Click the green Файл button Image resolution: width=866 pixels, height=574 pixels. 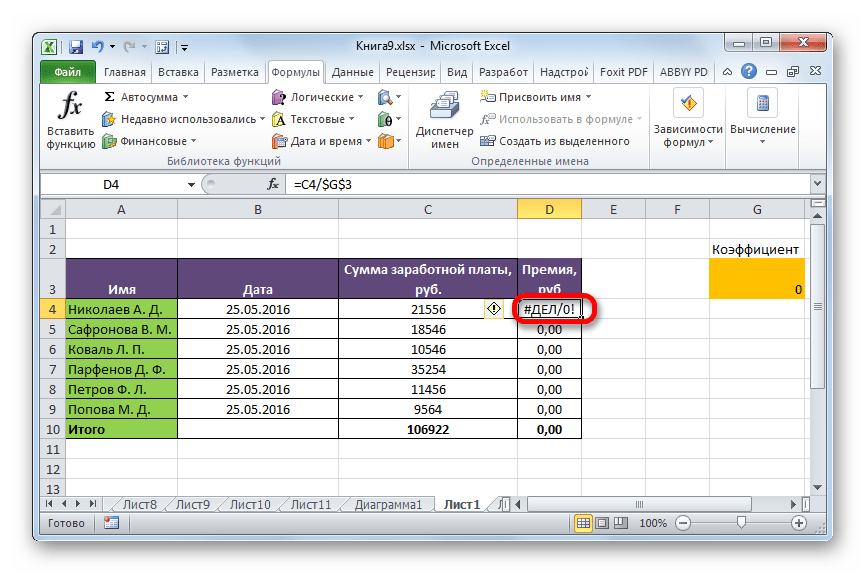click(x=68, y=72)
